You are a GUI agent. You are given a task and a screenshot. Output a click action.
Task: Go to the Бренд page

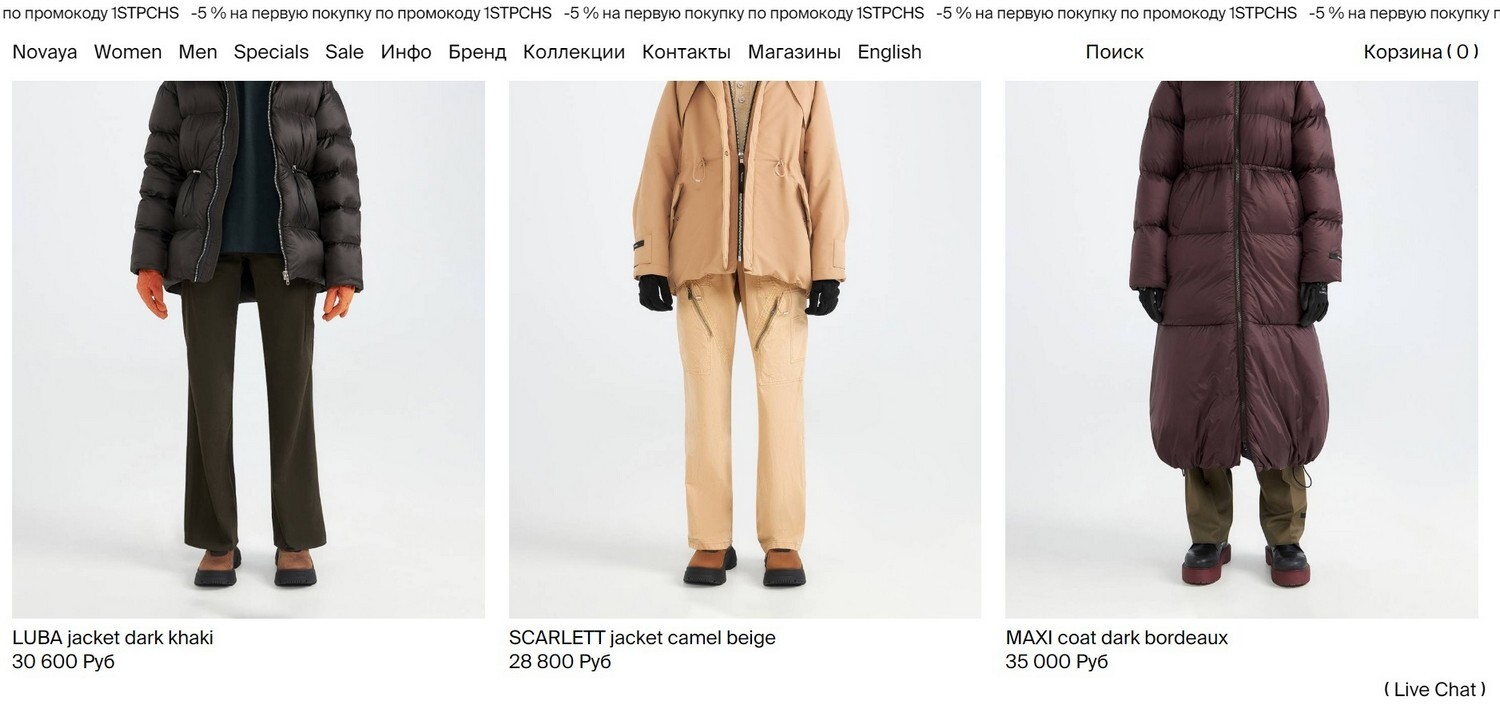[477, 52]
